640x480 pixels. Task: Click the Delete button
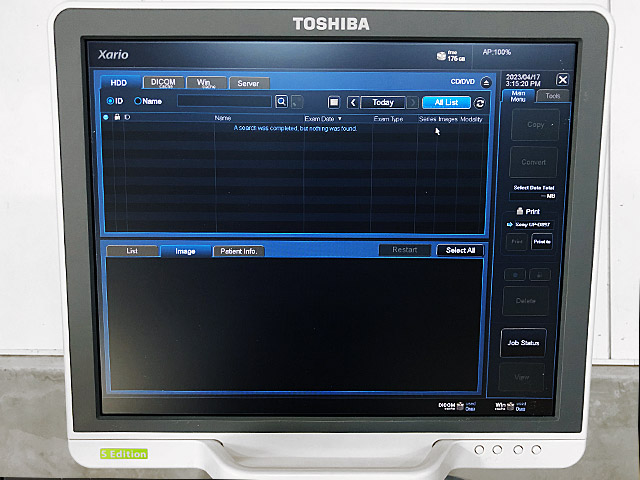click(x=525, y=301)
